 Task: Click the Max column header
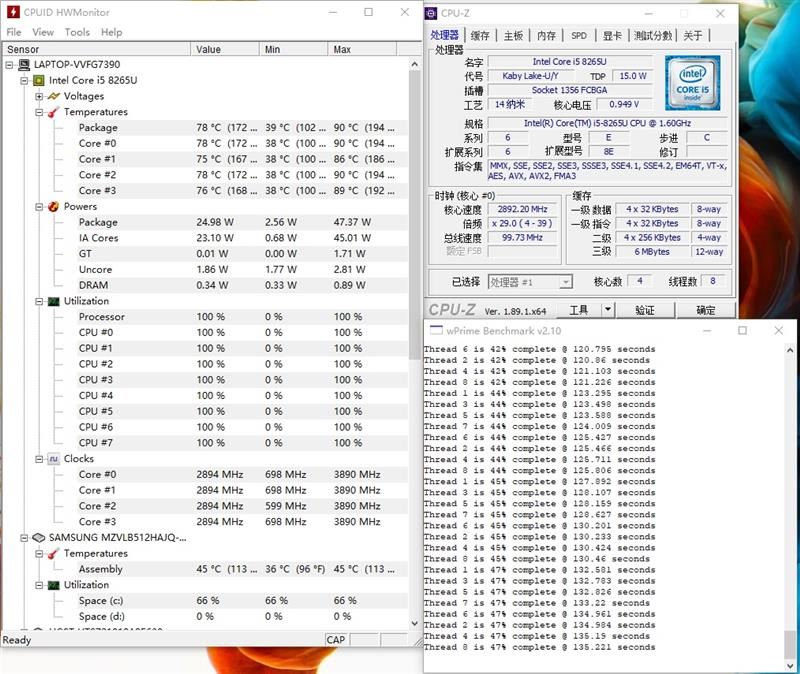pyautogui.click(x=362, y=49)
